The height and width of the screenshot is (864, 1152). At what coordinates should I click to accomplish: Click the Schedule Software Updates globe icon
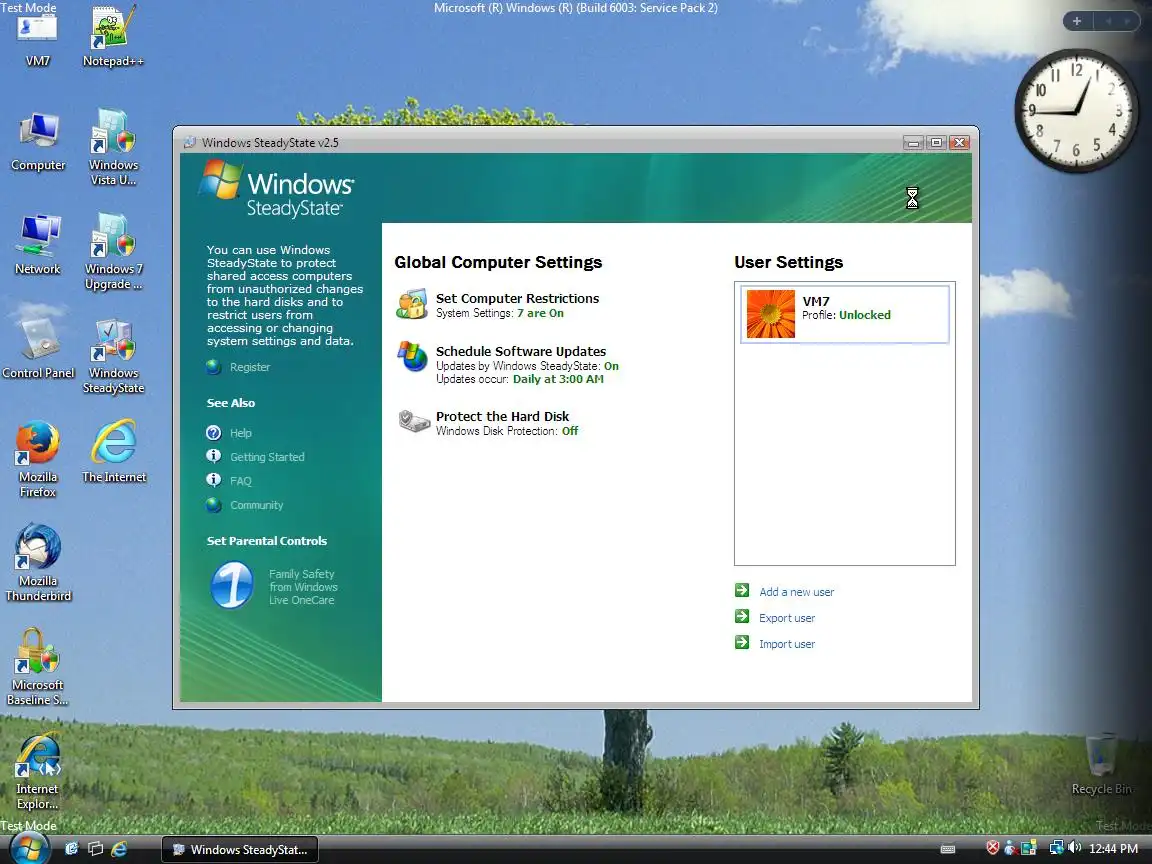pos(412,357)
